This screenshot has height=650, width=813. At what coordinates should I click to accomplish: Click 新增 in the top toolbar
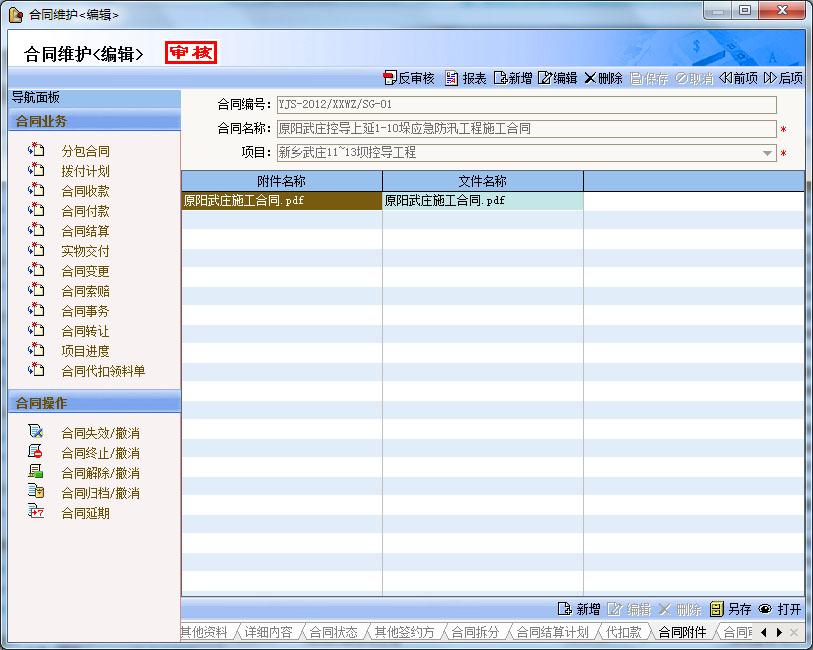[x=513, y=78]
